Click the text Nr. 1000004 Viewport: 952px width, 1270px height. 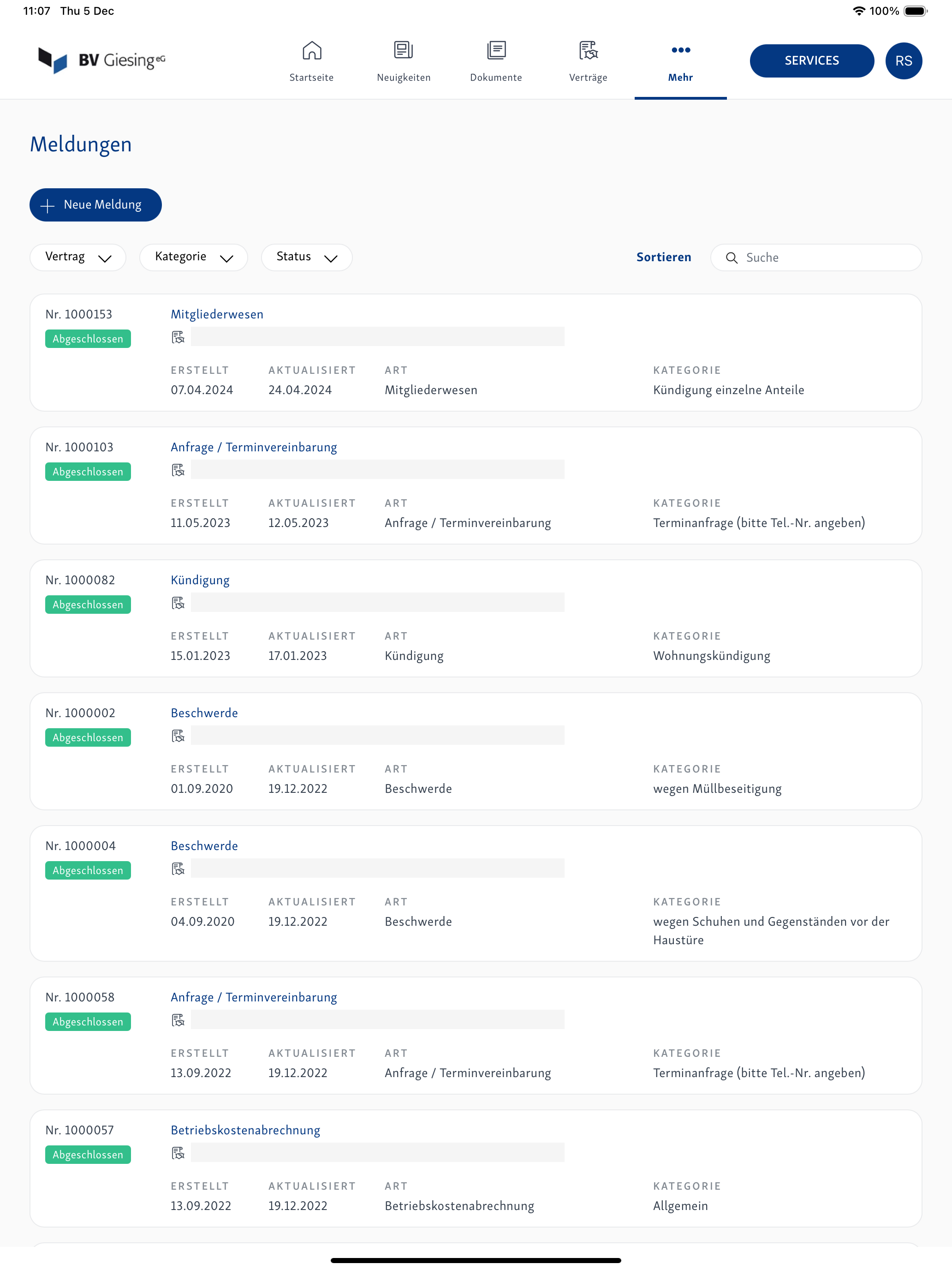click(80, 846)
